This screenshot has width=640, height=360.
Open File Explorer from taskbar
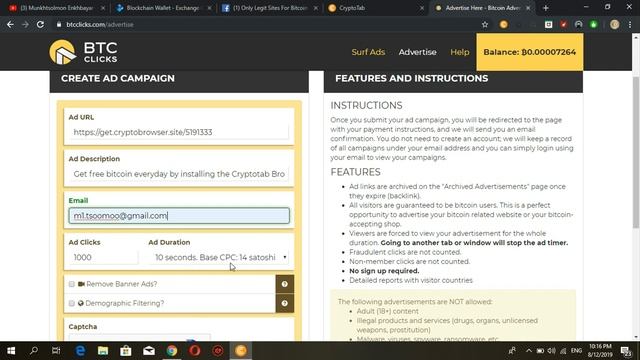pyautogui.click(x=103, y=351)
